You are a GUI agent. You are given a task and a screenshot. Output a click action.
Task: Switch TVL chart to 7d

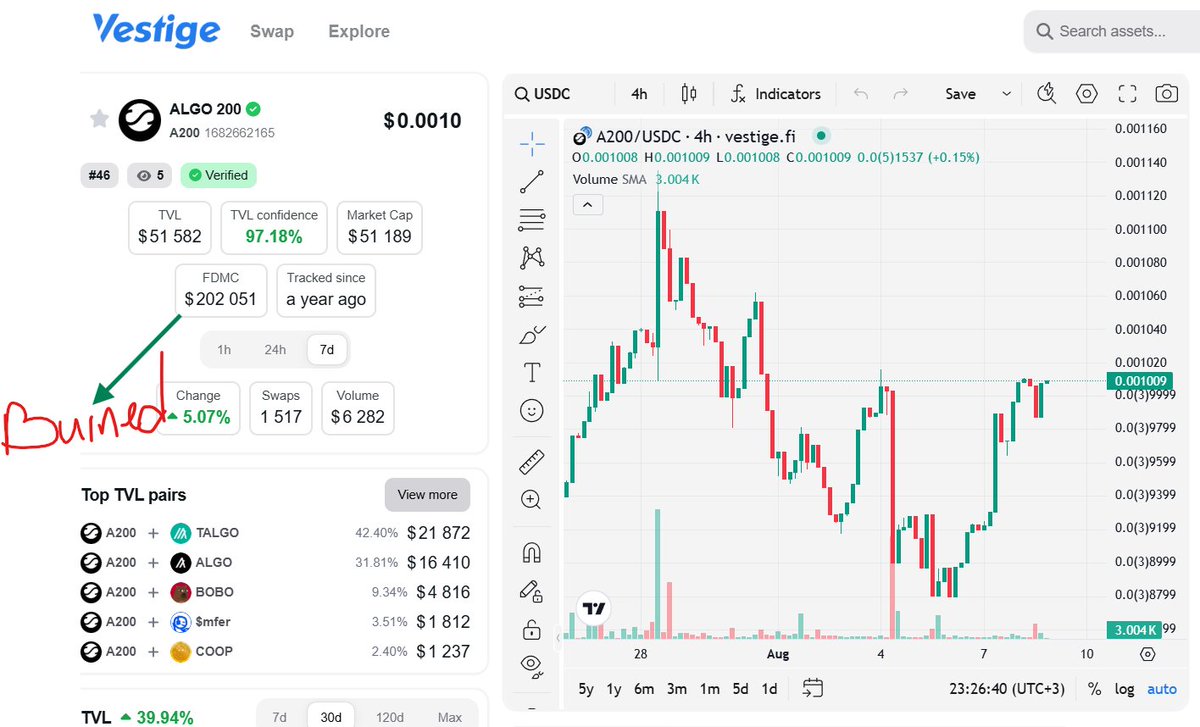280,717
